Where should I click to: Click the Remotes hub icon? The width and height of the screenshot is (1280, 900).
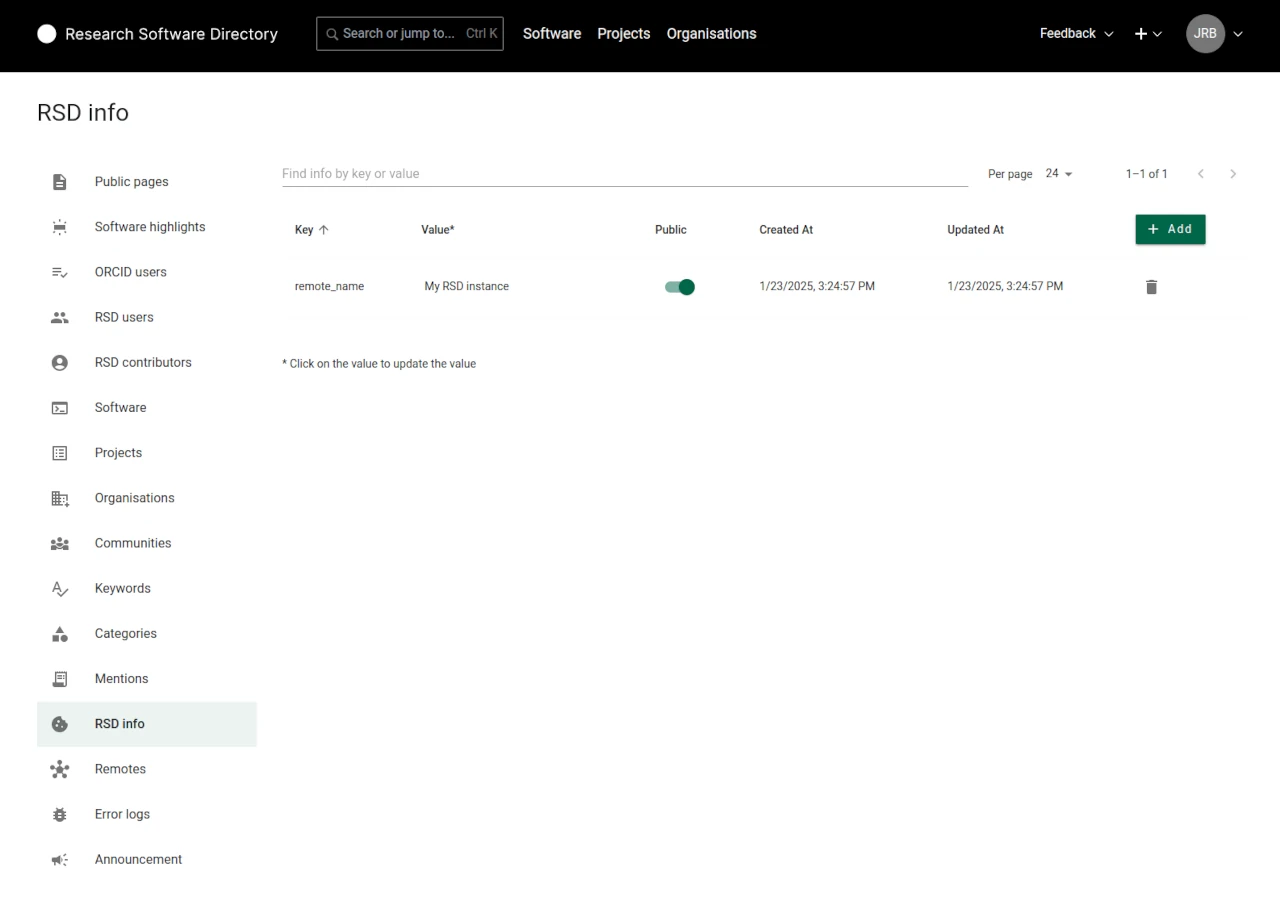(60, 770)
